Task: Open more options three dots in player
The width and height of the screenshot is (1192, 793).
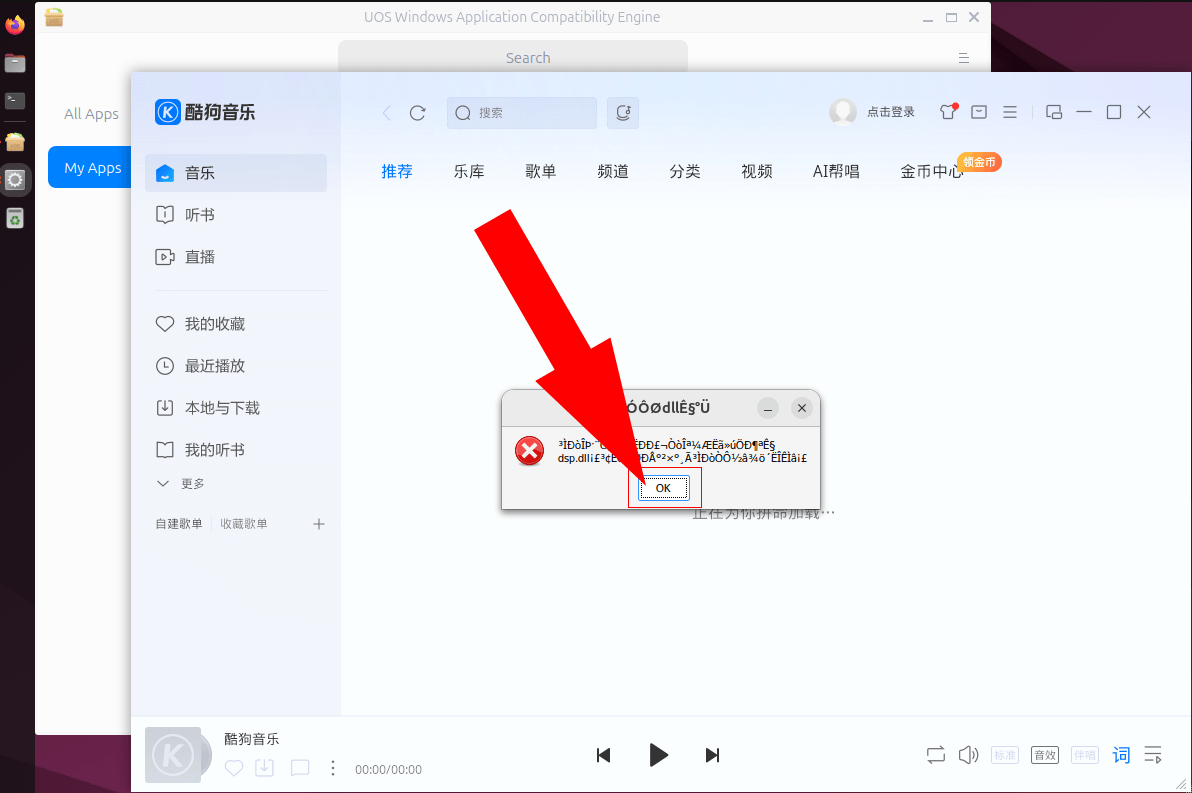Action: [x=333, y=768]
